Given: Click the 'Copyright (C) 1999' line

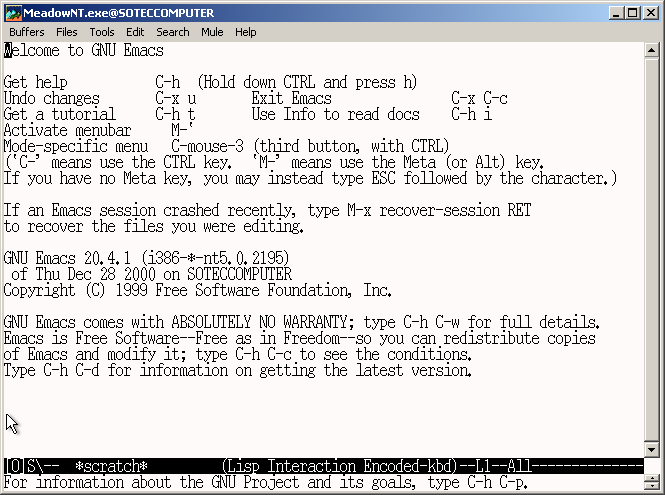Looking at the screenshot, I should point(198,290).
